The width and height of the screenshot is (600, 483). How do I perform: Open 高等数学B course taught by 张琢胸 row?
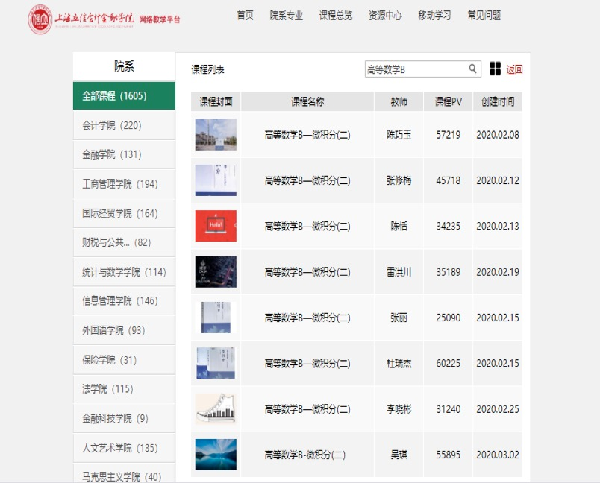coord(307,180)
